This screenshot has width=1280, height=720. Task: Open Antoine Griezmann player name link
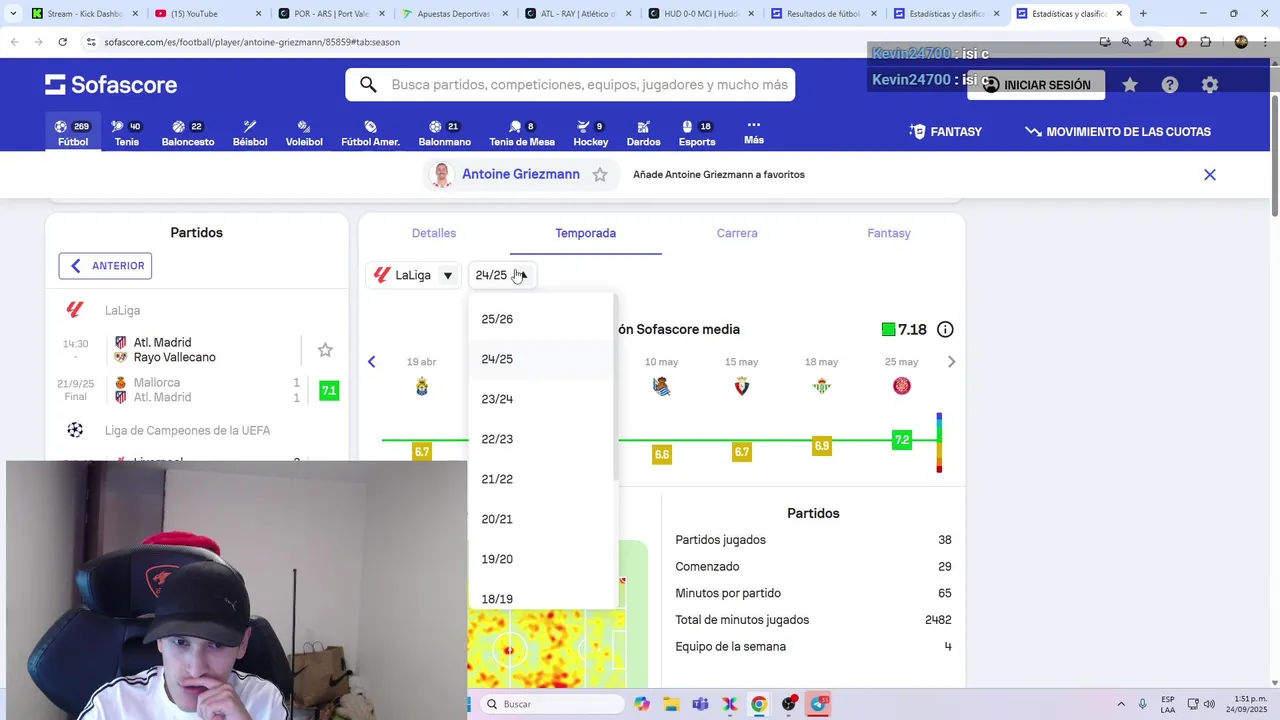(521, 174)
